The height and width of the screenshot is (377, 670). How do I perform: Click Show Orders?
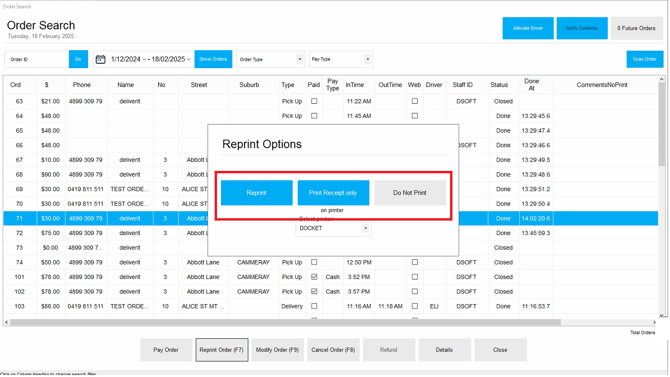point(213,59)
